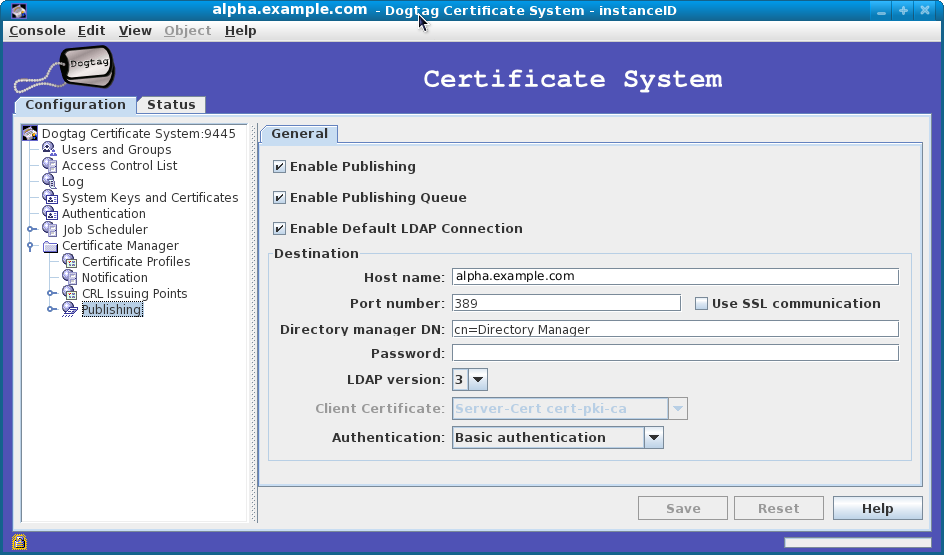Image resolution: width=944 pixels, height=555 pixels.
Task: Switch to the Status tab
Action: (x=172, y=105)
